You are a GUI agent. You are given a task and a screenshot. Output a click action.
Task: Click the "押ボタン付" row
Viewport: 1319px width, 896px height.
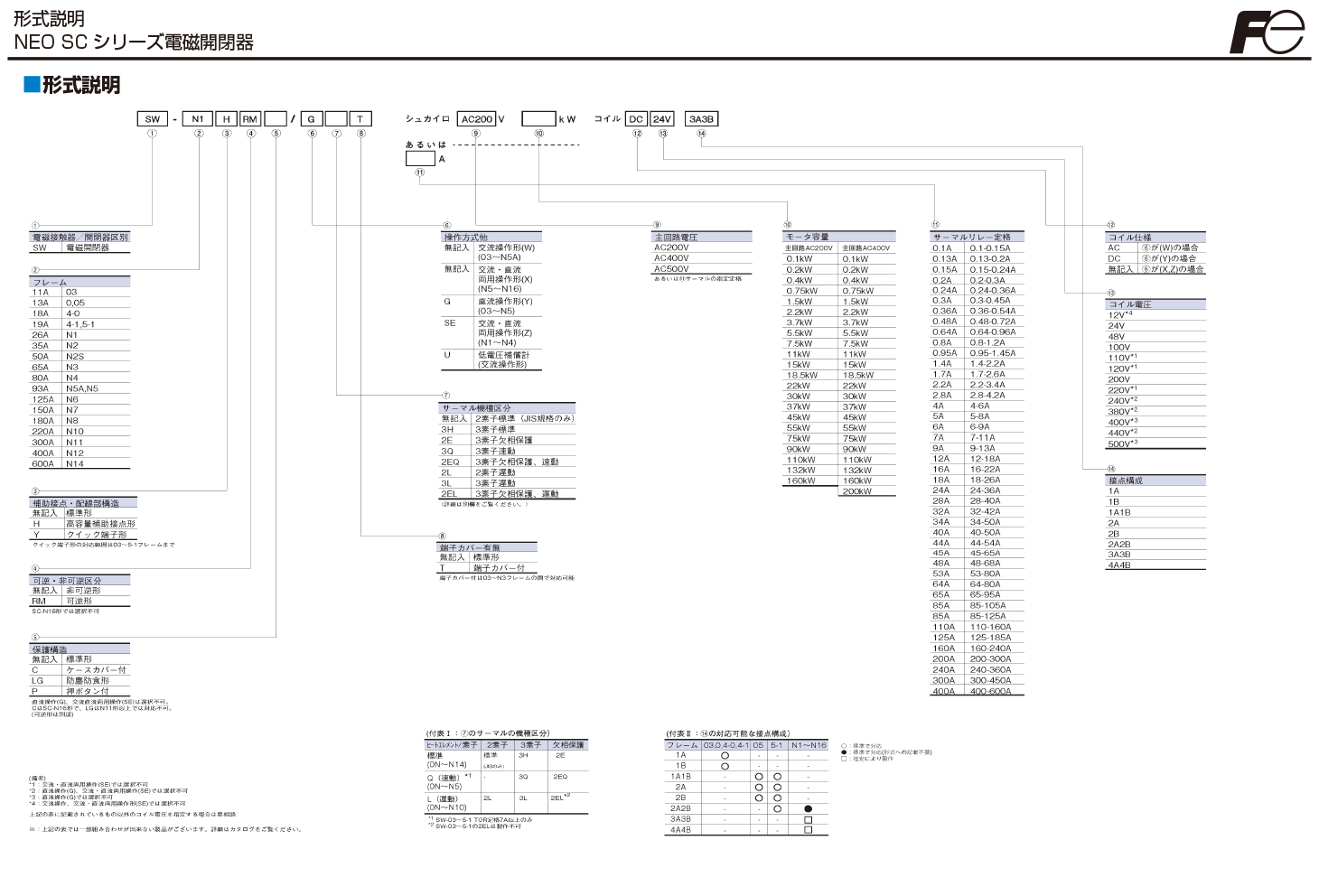(x=80, y=691)
